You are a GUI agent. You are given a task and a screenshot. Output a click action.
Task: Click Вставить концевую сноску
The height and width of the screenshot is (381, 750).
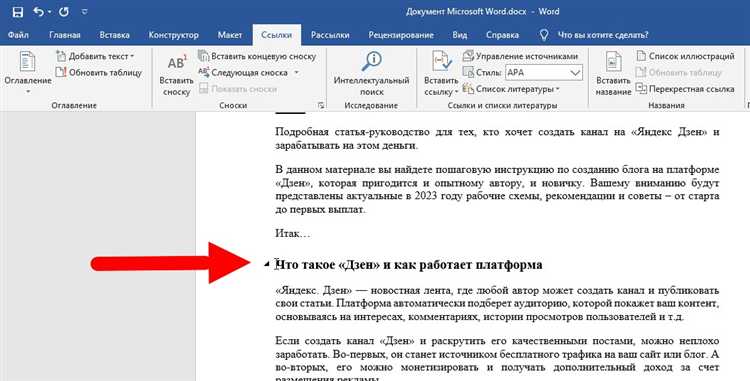coord(257,56)
